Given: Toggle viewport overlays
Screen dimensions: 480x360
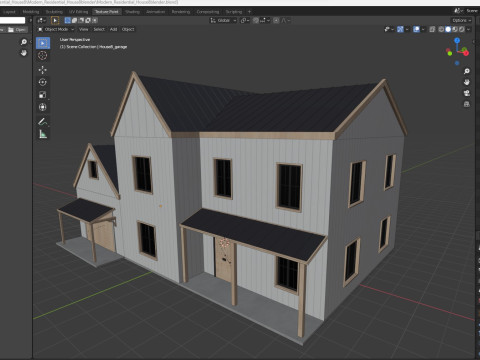Looking at the screenshot, I should pyautogui.click(x=416, y=29).
